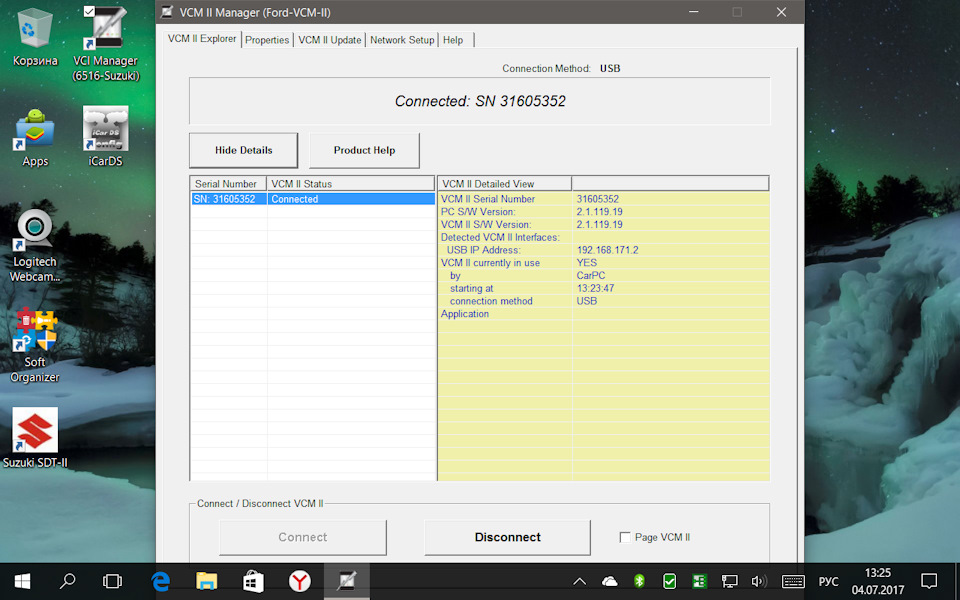Select the SN: 31605352 device row
Image resolution: width=960 pixels, height=600 pixels.
pos(313,199)
